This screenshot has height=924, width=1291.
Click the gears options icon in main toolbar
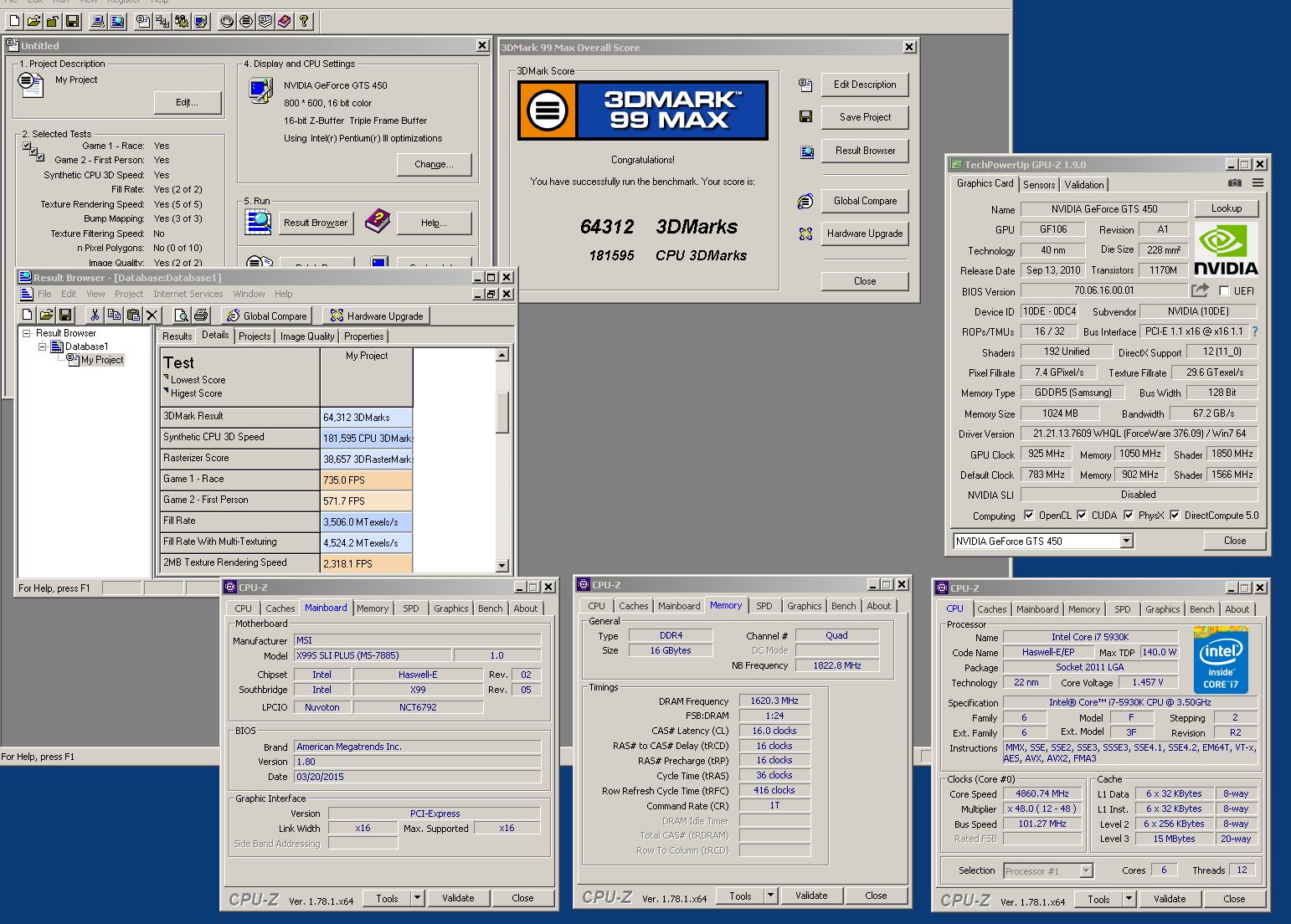[x=182, y=21]
